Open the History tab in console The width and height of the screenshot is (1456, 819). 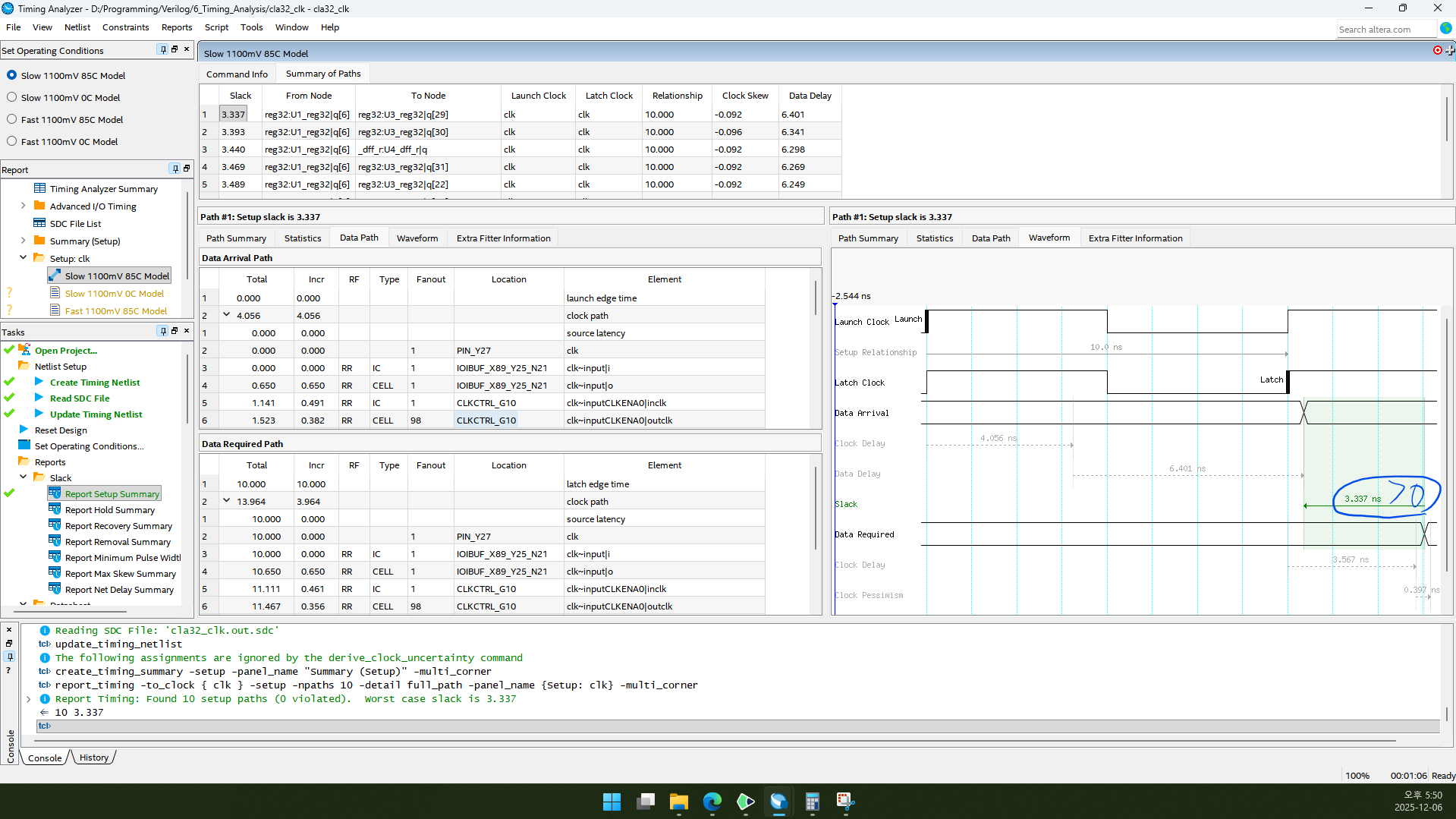pyautogui.click(x=93, y=758)
